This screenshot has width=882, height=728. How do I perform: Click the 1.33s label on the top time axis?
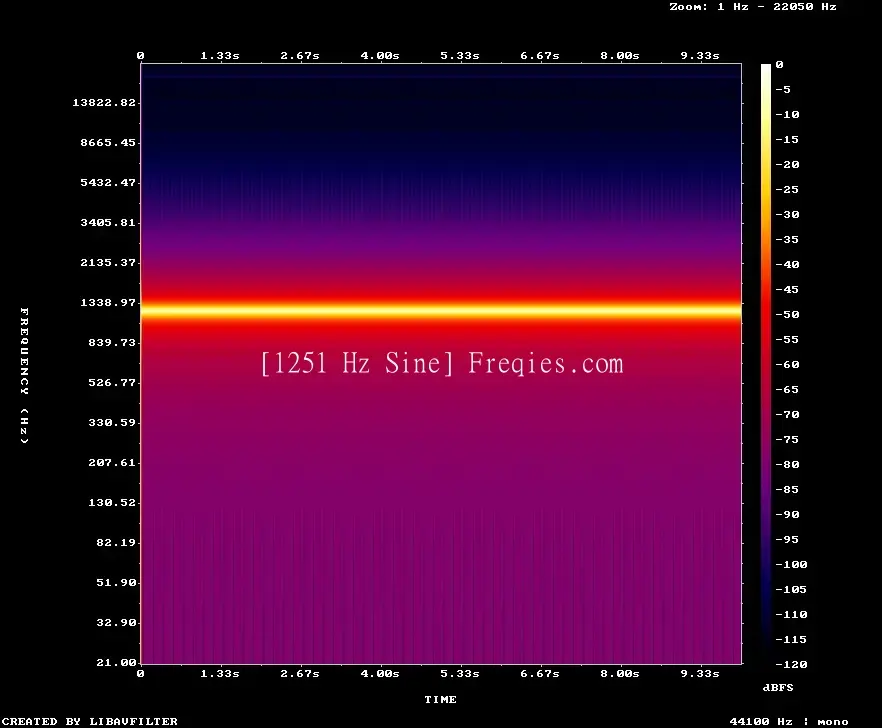tap(220, 56)
